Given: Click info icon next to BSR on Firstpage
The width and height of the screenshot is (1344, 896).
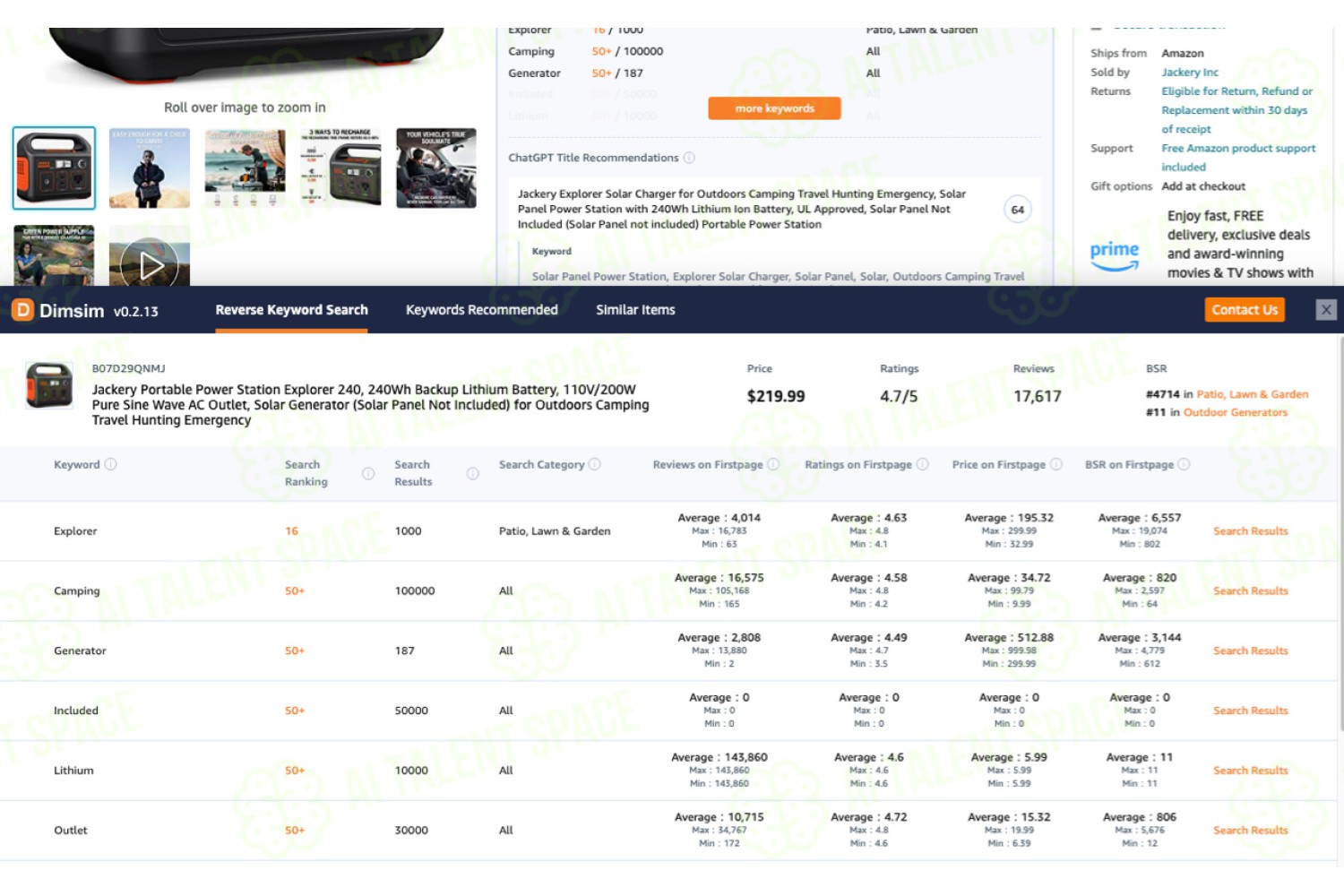Looking at the screenshot, I should (1184, 464).
